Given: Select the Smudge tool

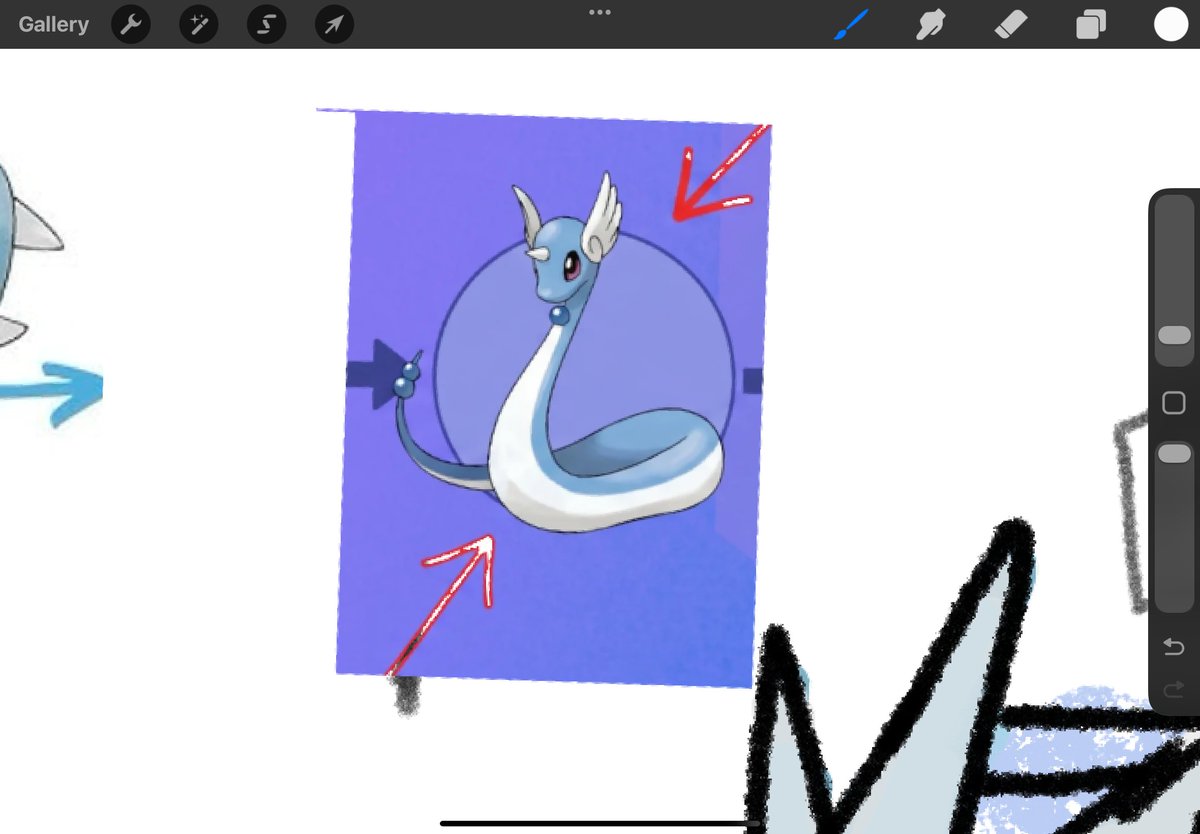Looking at the screenshot, I should [x=931, y=24].
